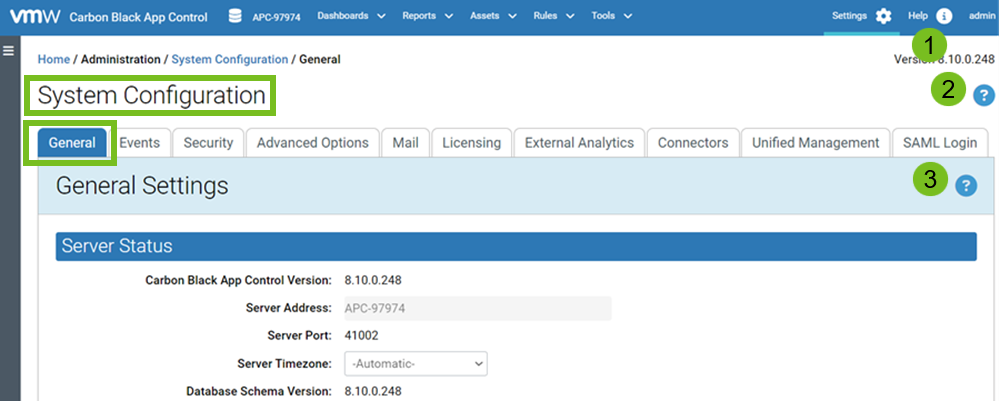Click the Help text in header
The image size is (1000, 401).
918,16
